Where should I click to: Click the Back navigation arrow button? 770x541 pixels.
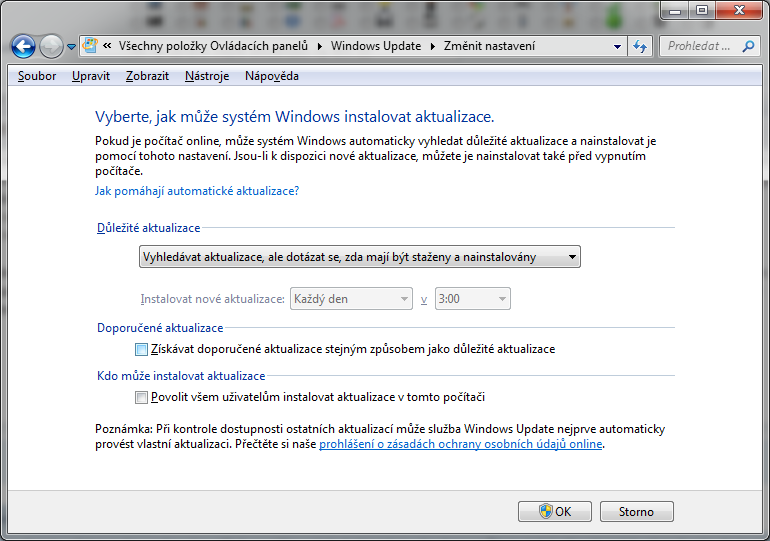click(23, 46)
